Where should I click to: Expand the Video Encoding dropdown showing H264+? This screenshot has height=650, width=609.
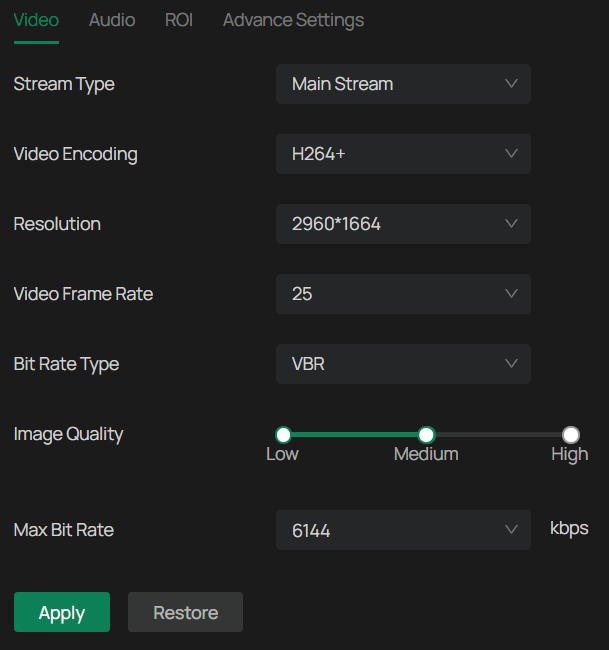tap(403, 154)
